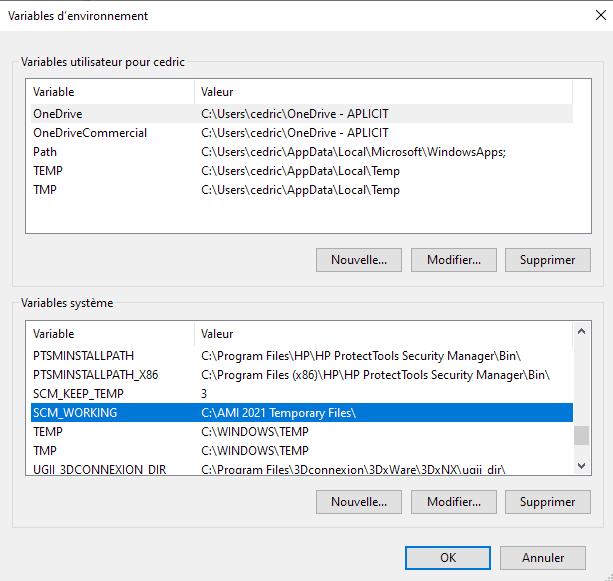This screenshot has width=613, height=581.
Task: Sort system variables by Valeur column header
Action: pos(380,334)
